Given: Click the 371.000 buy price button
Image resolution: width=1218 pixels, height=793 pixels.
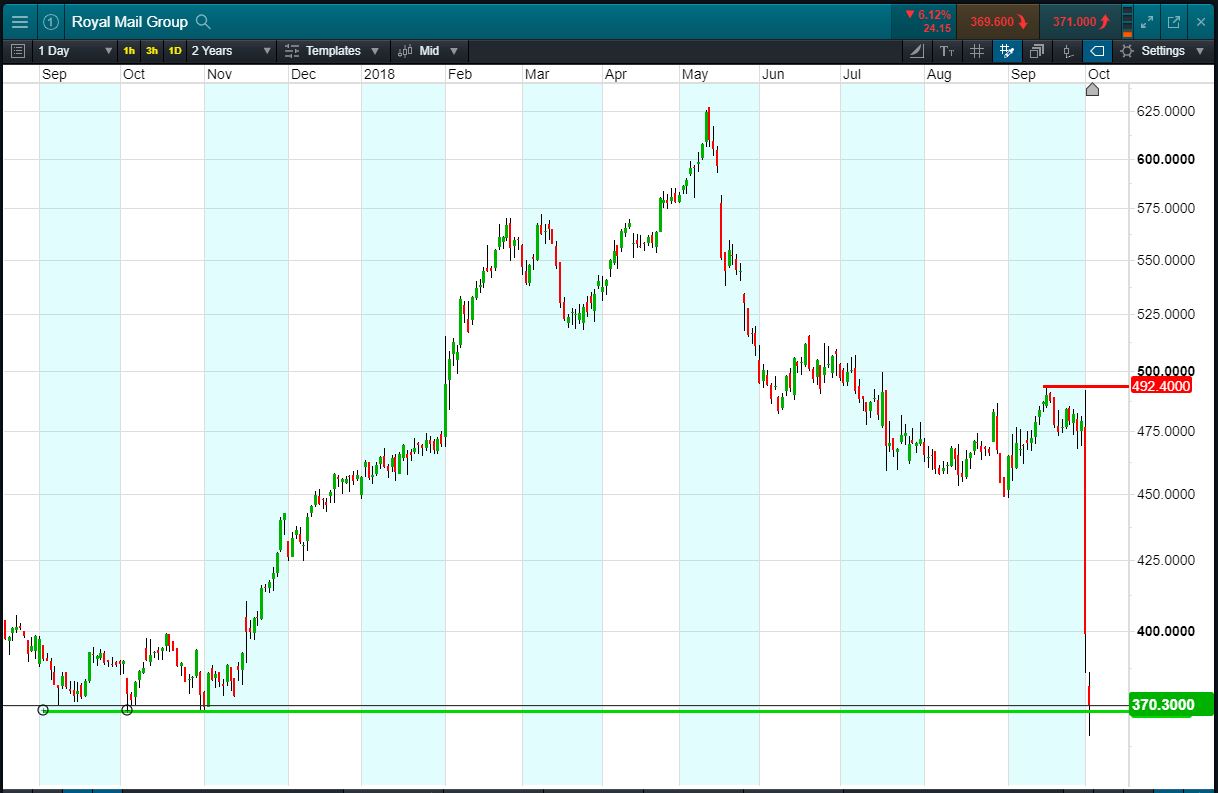Looking at the screenshot, I should [1081, 21].
